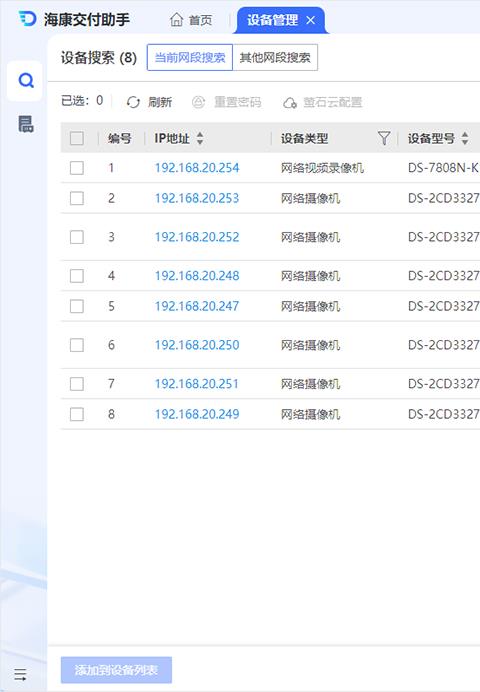480x692 pixels.
Task: Click the 重置密码 icon
Action: pyautogui.click(x=199, y=102)
